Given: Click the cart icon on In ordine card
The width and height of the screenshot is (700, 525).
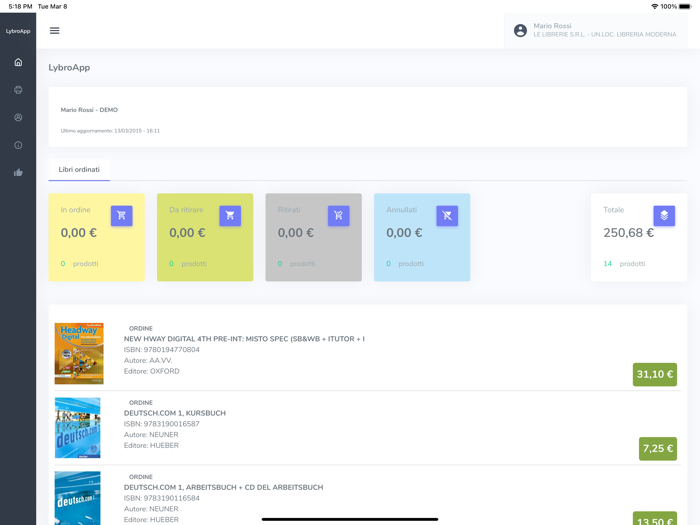Looking at the screenshot, I should click(121, 216).
